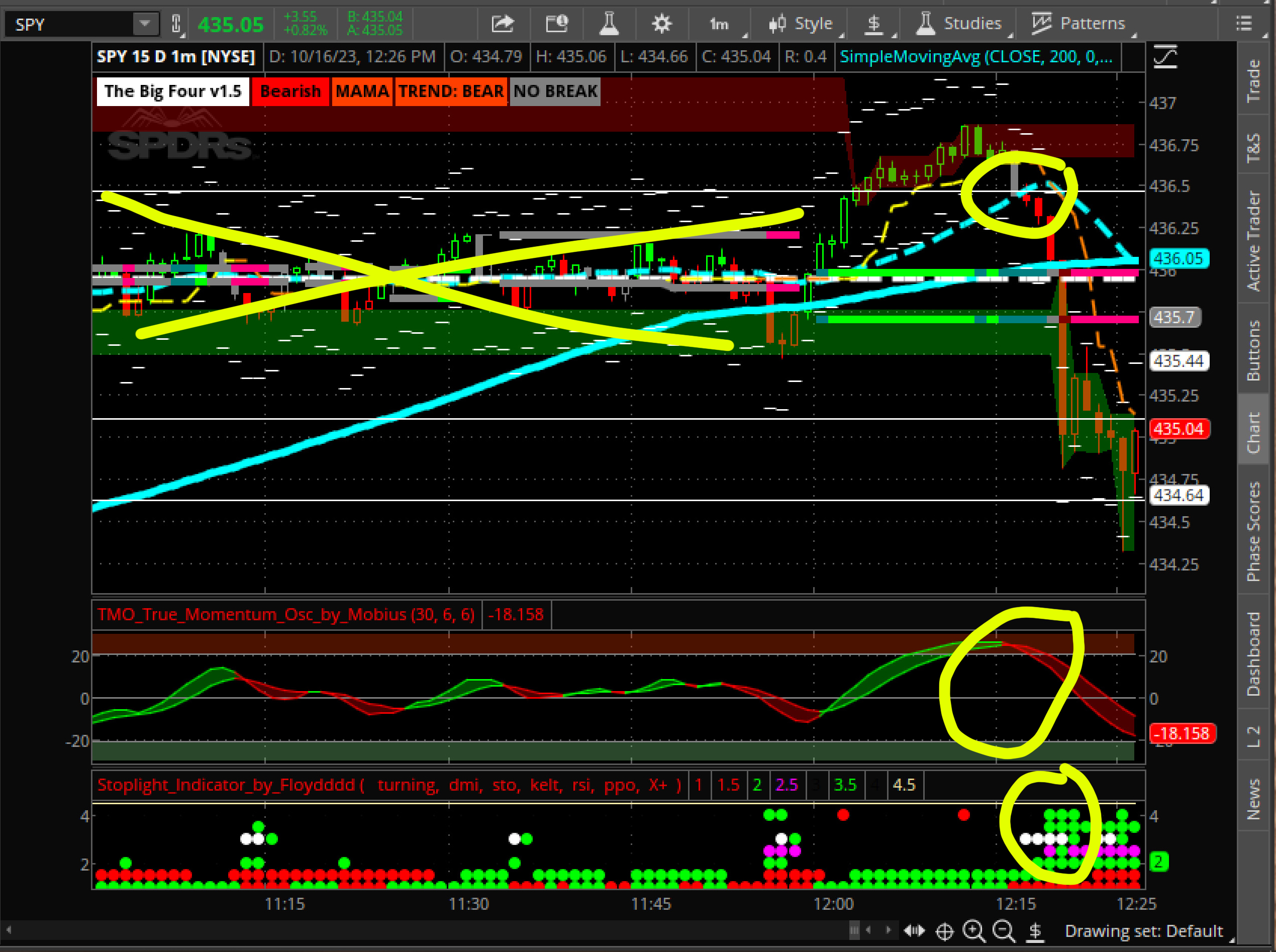Toggle the hamburger list menu icon
This screenshot has height=952, width=1276.
pyautogui.click(x=1244, y=24)
